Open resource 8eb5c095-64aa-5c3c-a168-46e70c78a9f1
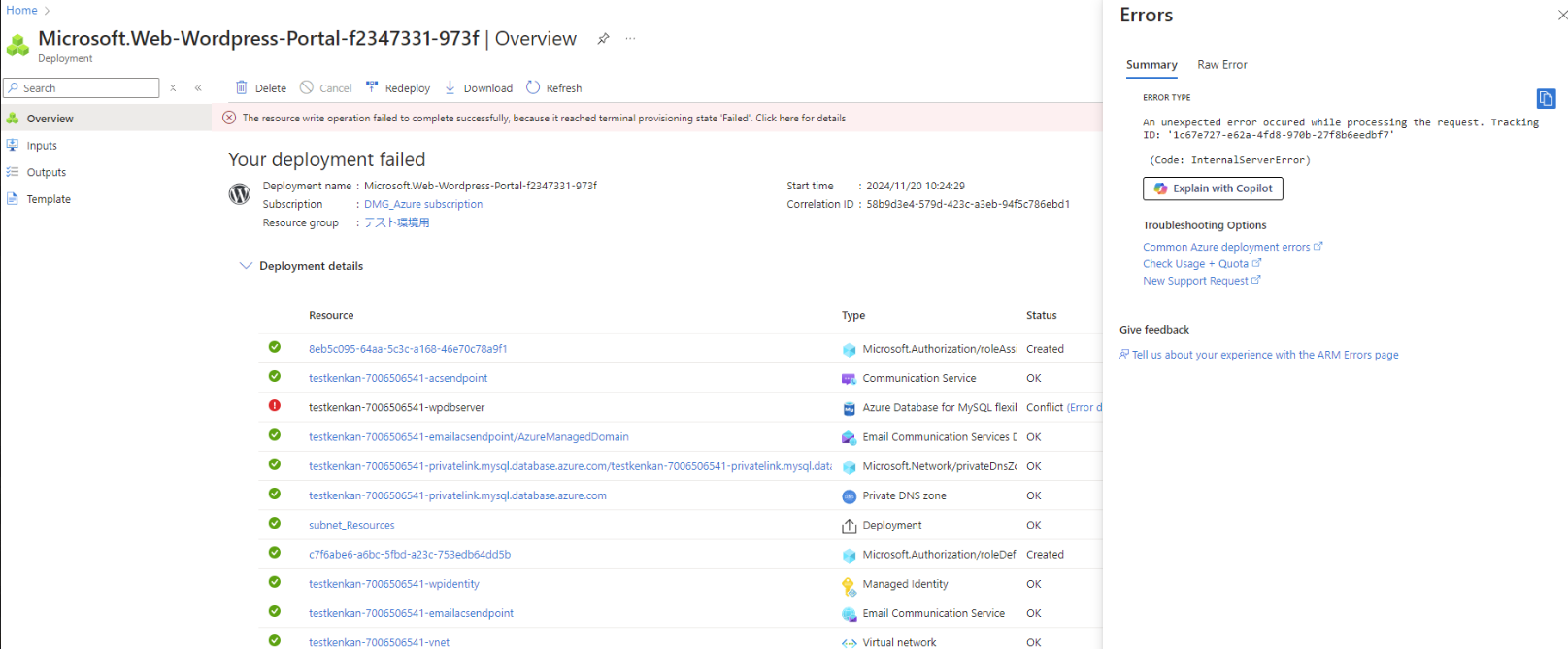1568x649 pixels. pos(408,349)
